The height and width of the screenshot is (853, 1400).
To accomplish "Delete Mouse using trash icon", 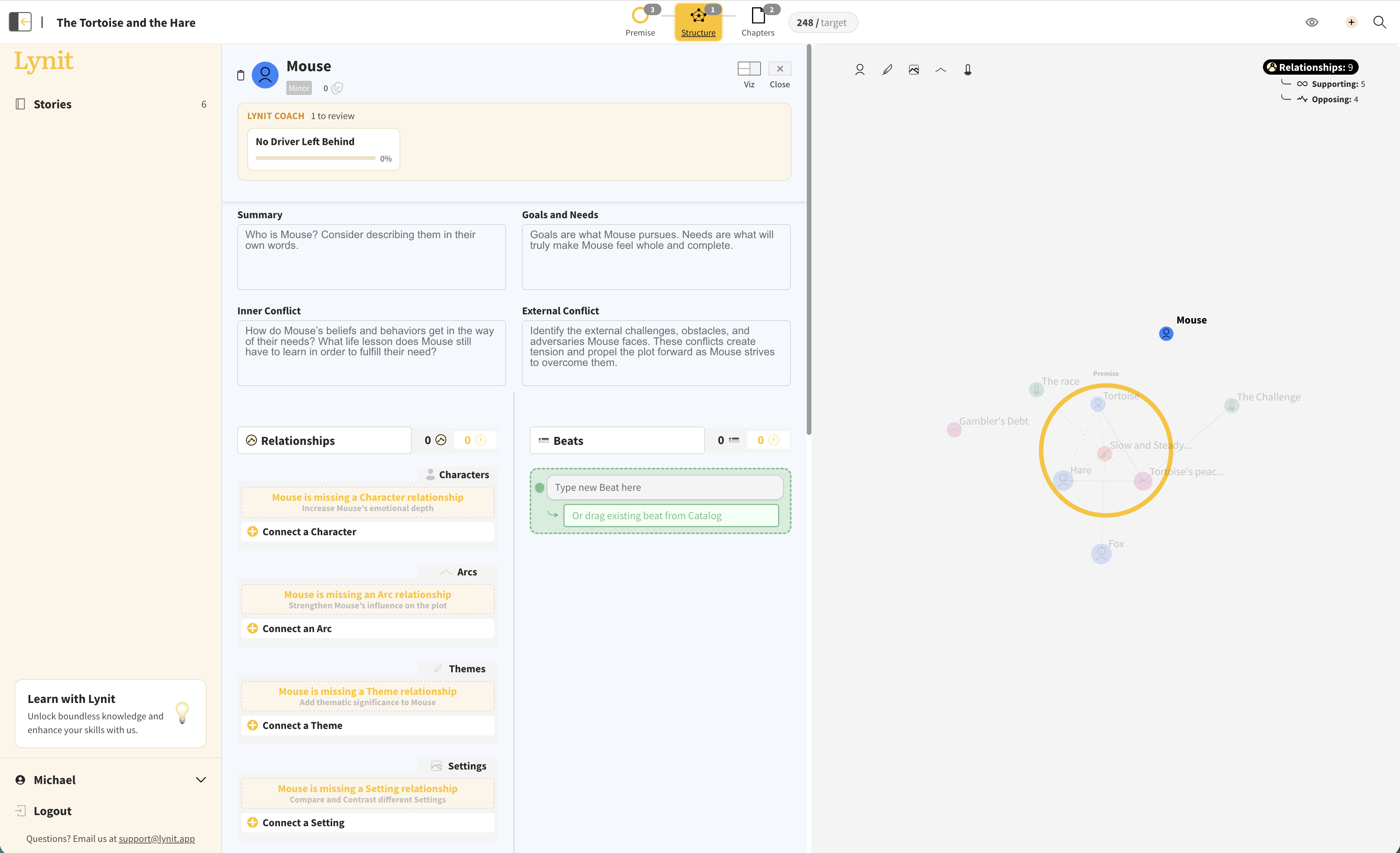I will click(241, 75).
